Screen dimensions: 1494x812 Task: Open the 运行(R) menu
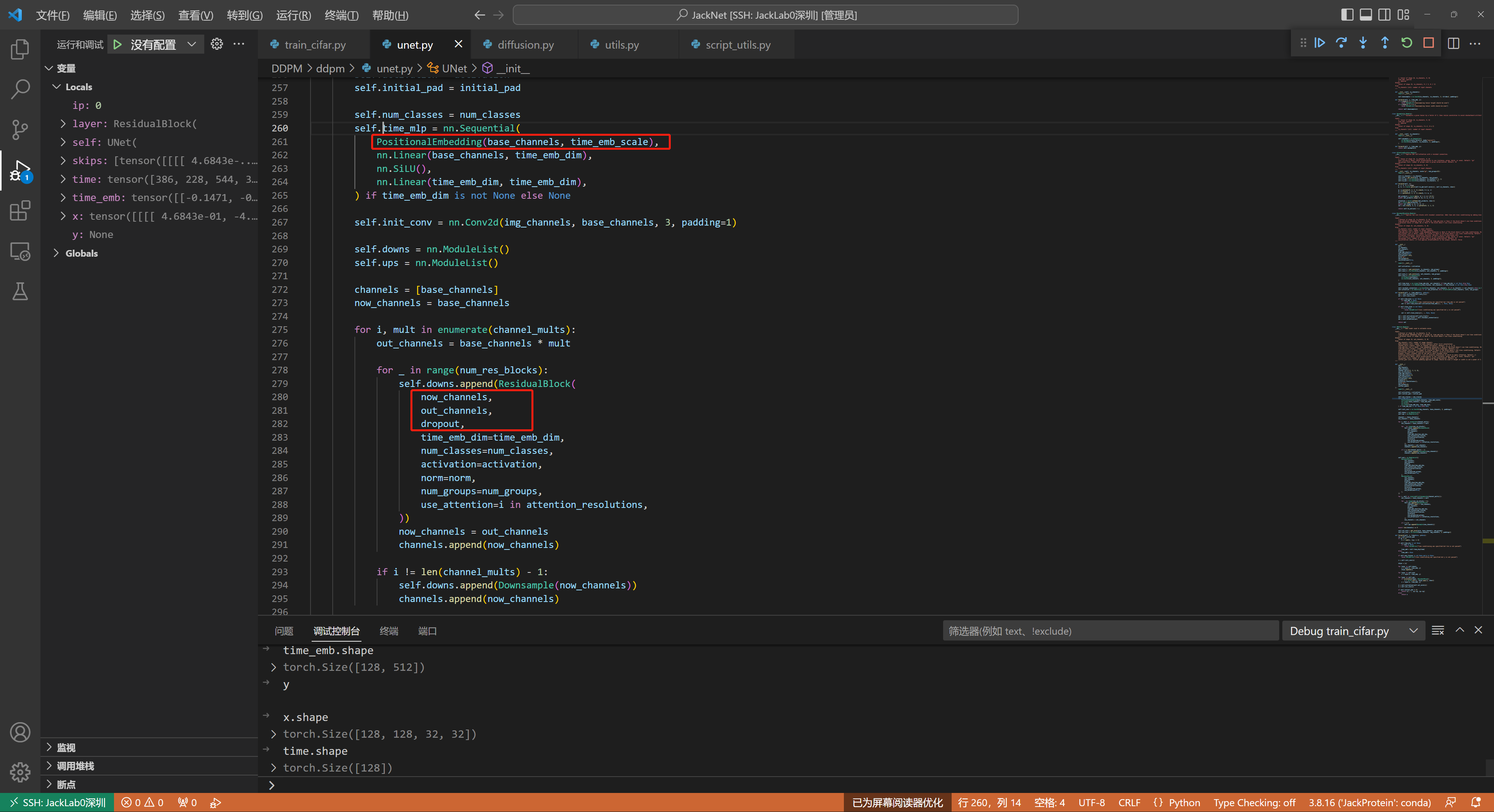(293, 15)
